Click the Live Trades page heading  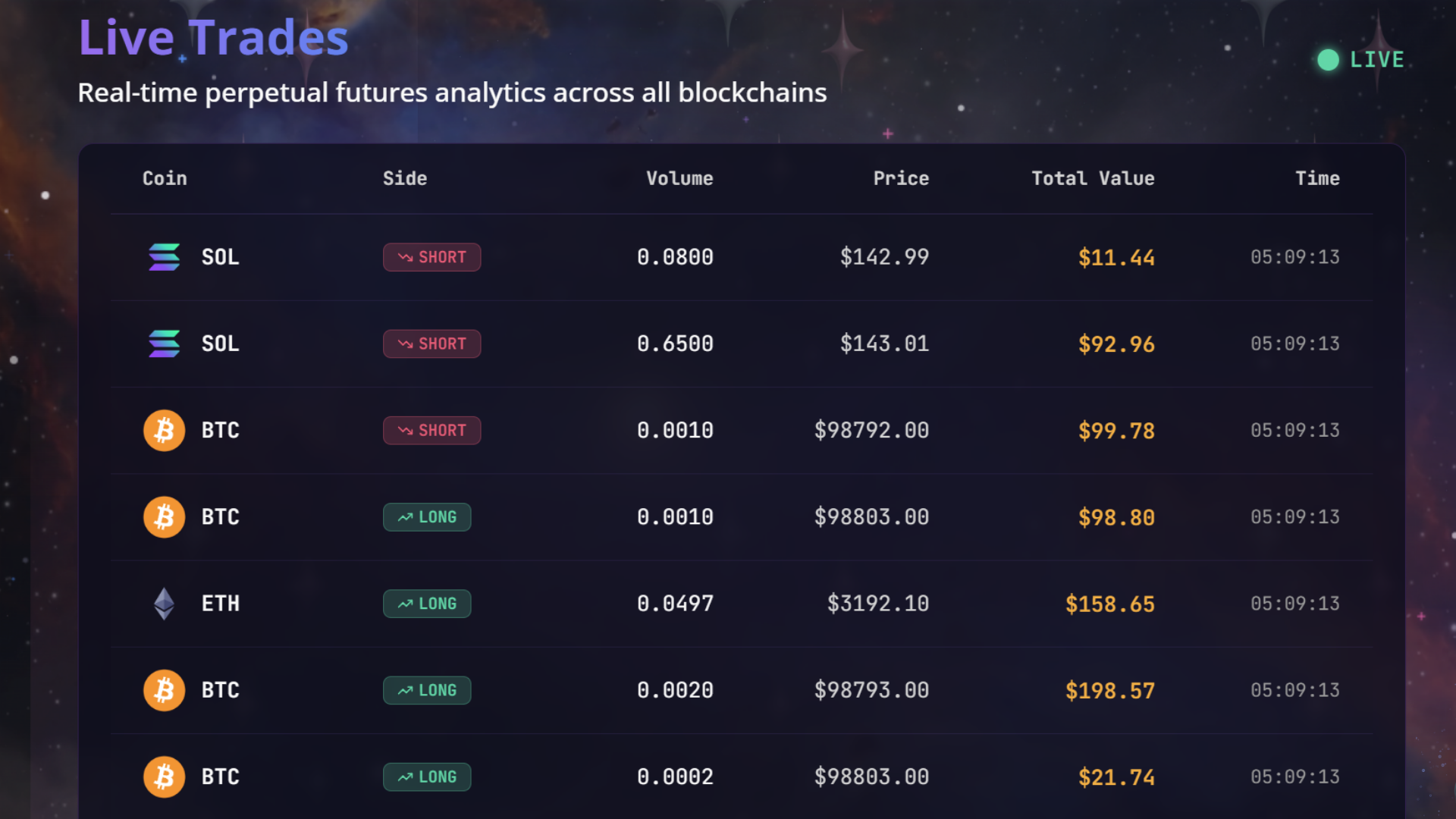pyautogui.click(x=214, y=37)
